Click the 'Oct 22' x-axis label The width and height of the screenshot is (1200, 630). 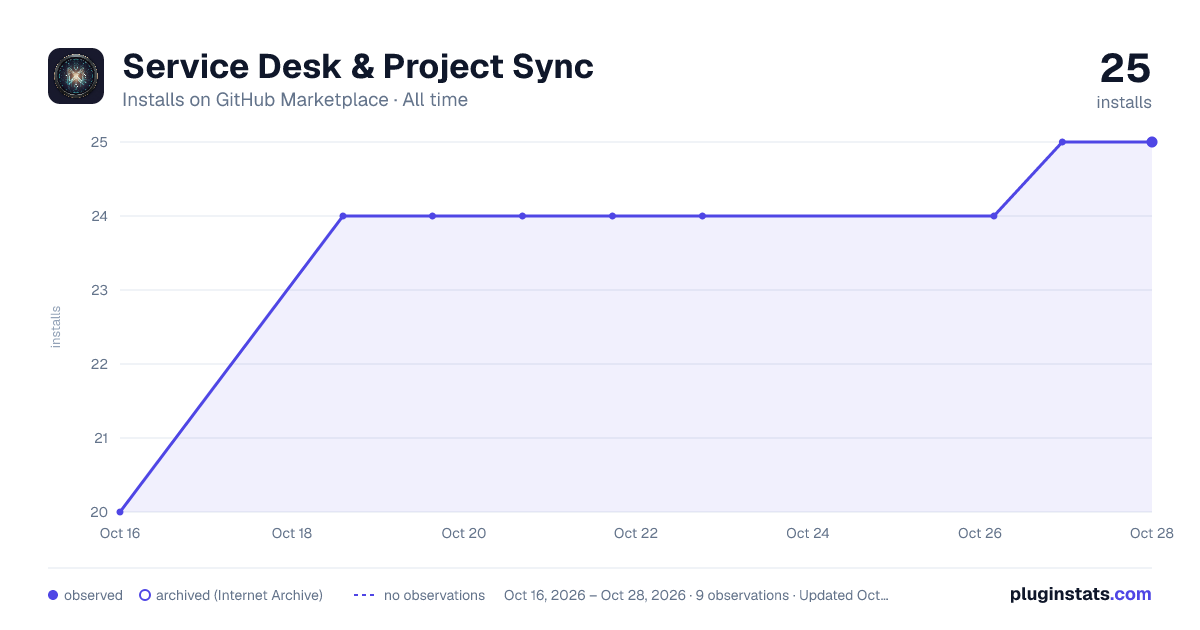636,533
